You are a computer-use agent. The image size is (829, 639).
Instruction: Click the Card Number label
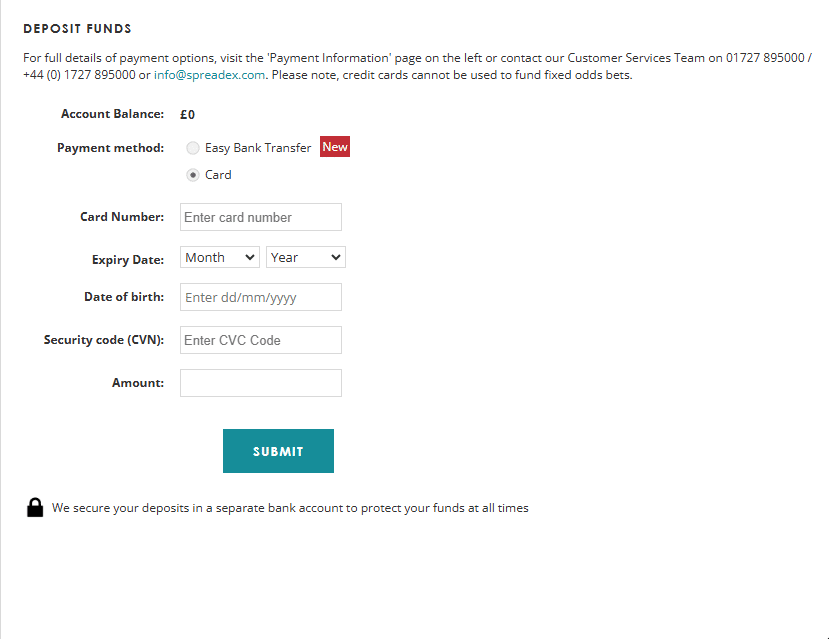coord(122,217)
